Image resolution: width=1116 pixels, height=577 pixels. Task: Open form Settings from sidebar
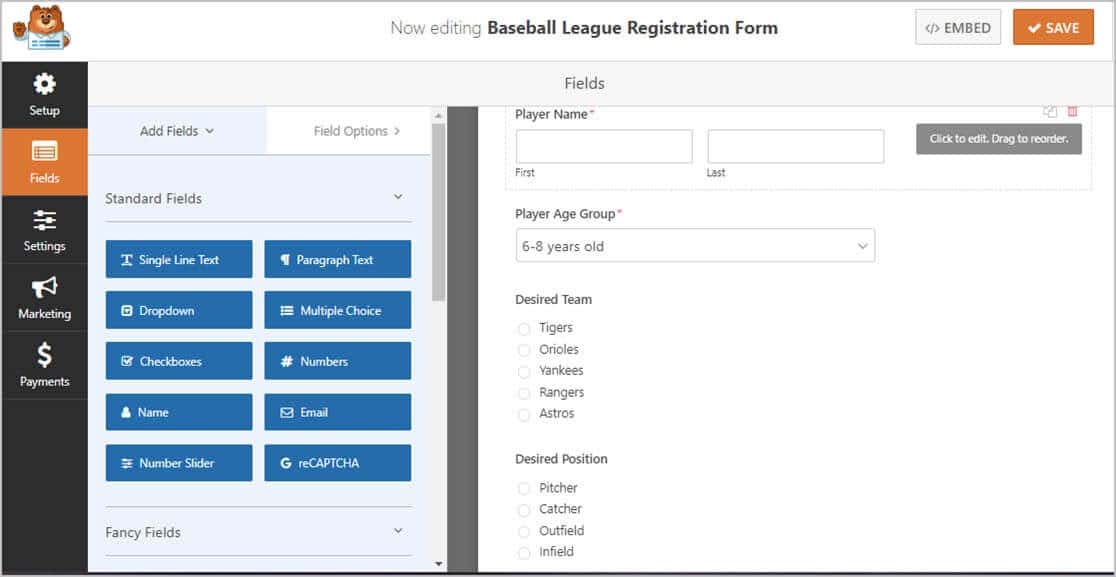tap(44, 230)
